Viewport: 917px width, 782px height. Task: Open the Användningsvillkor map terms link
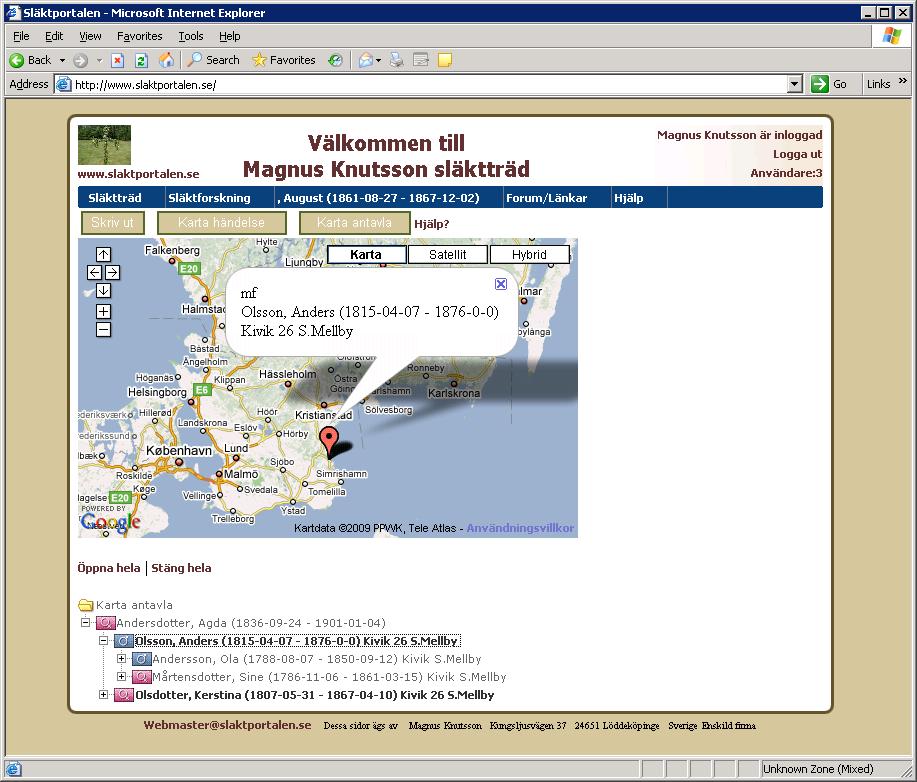(x=520, y=528)
